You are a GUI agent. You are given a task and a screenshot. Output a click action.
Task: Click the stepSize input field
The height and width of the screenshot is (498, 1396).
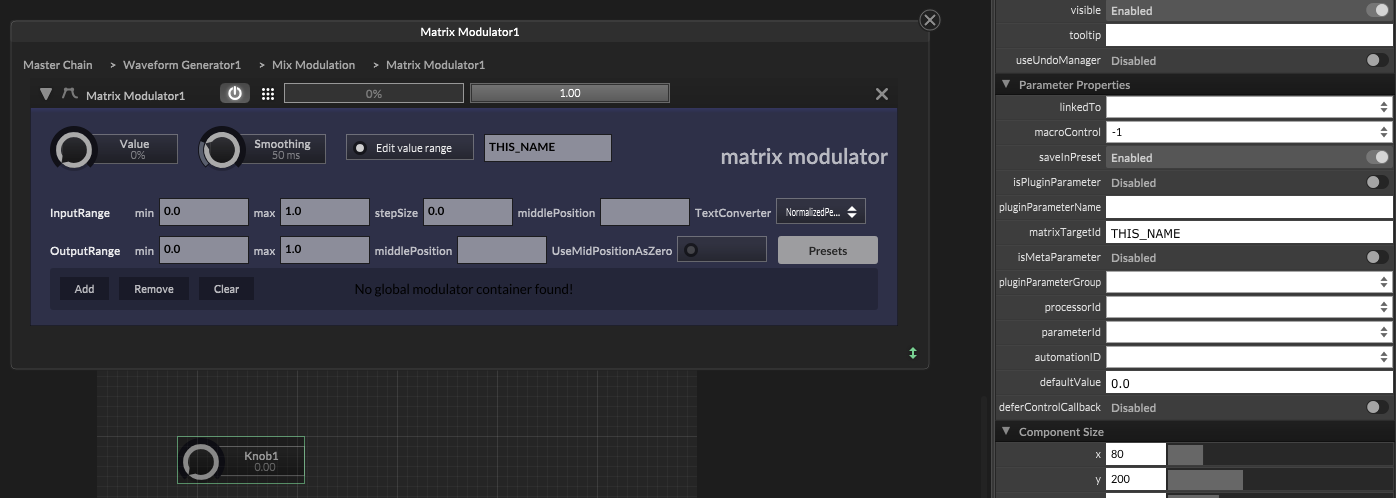point(468,212)
